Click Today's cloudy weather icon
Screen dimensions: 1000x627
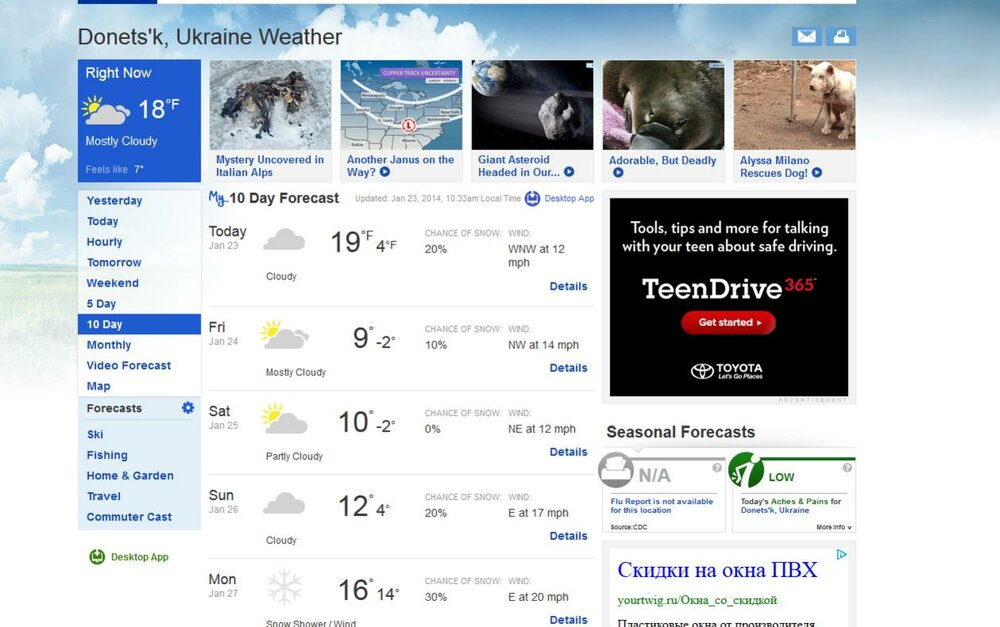(x=283, y=241)
